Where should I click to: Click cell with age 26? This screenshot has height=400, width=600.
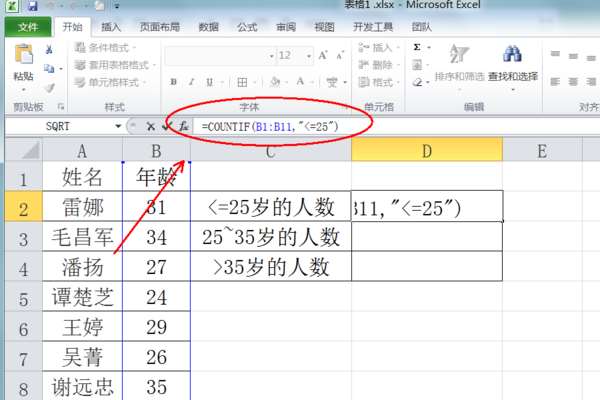click(156, 357)
